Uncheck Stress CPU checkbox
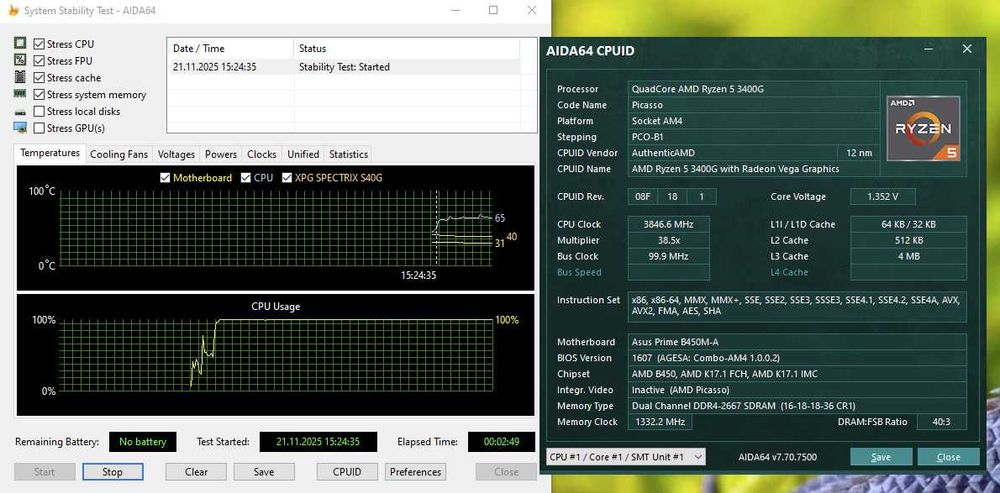The width and height of the screenshot is (1000, 493). (x=39, y=44)
